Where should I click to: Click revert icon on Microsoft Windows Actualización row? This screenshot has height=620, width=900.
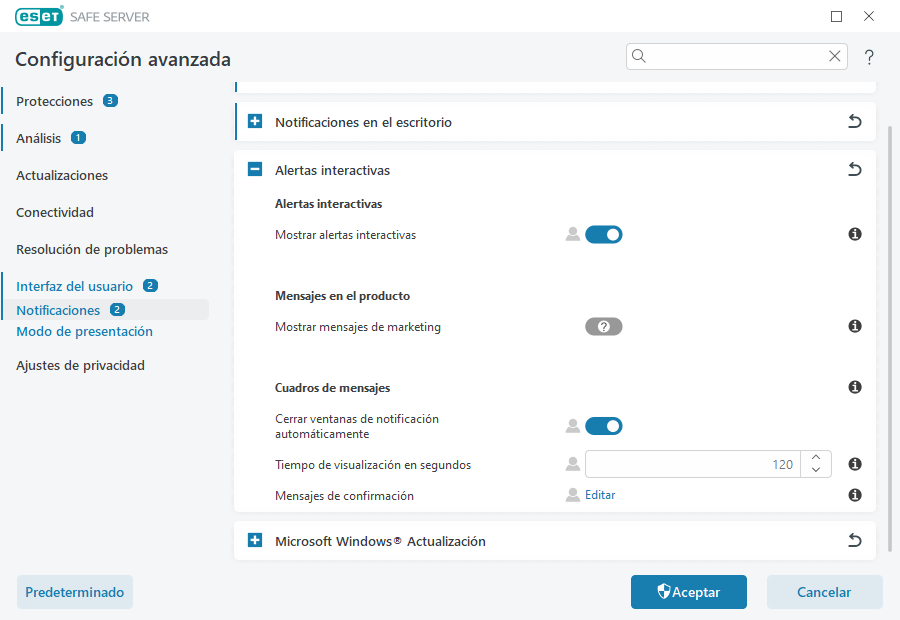[x=855, y=540]
